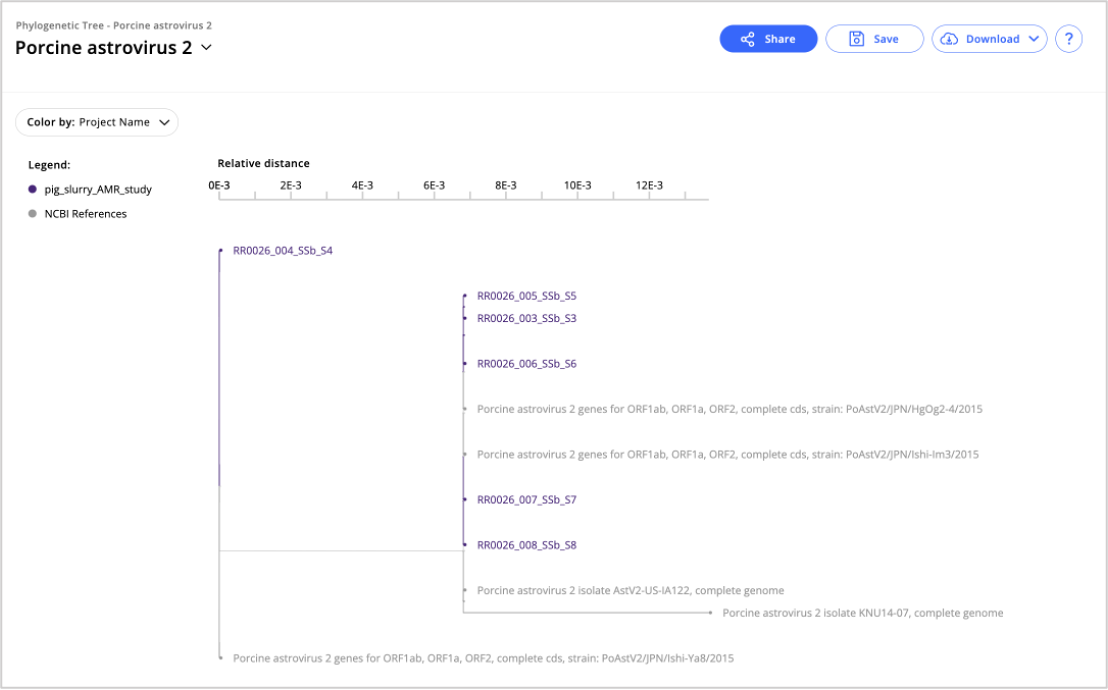This screenshot has height=690, width=1108.
Task: Open the Color by Project Name dropdown
Action: click(96, 122)
